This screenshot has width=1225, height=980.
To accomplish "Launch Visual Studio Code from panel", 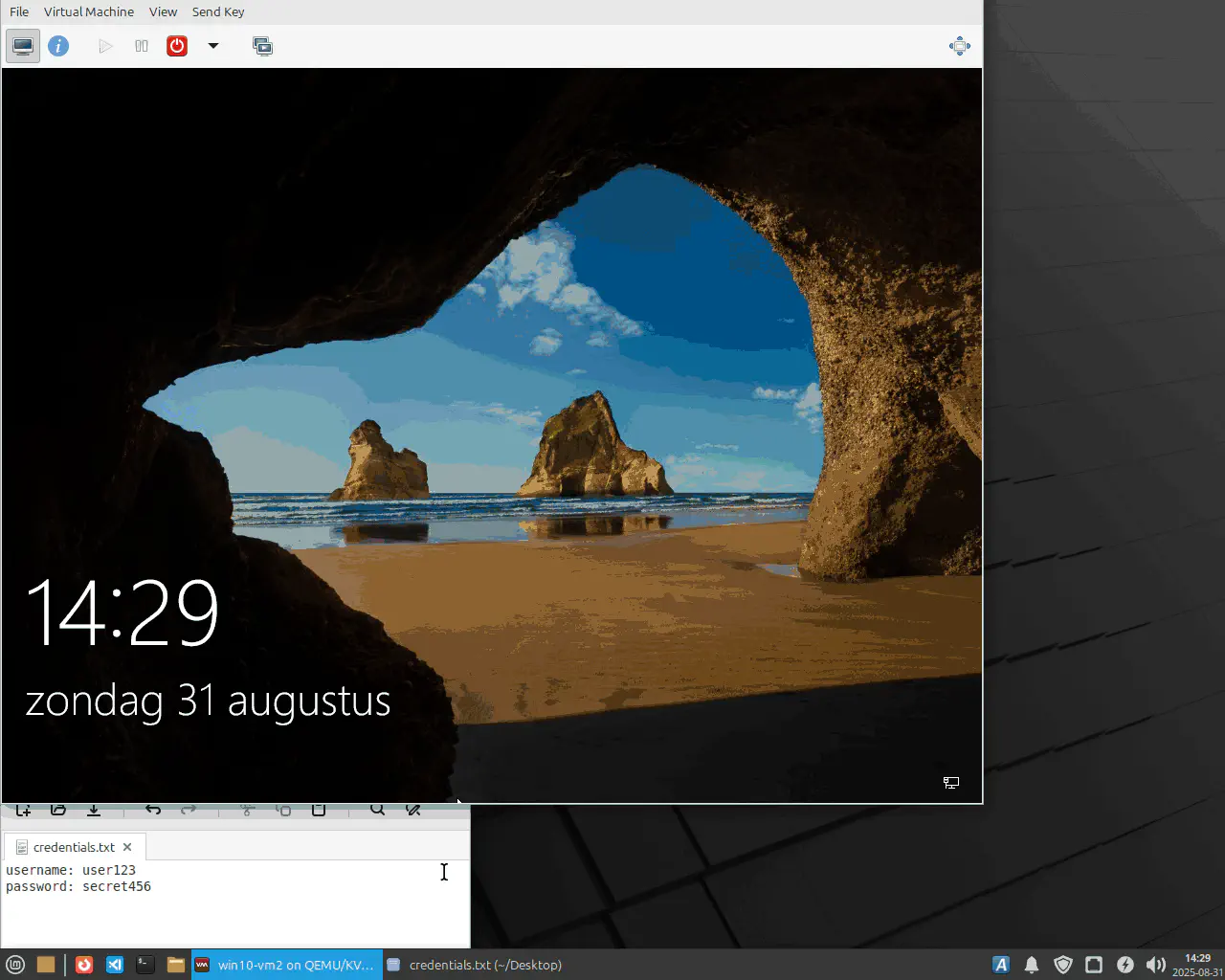I will tap(115, 965).
